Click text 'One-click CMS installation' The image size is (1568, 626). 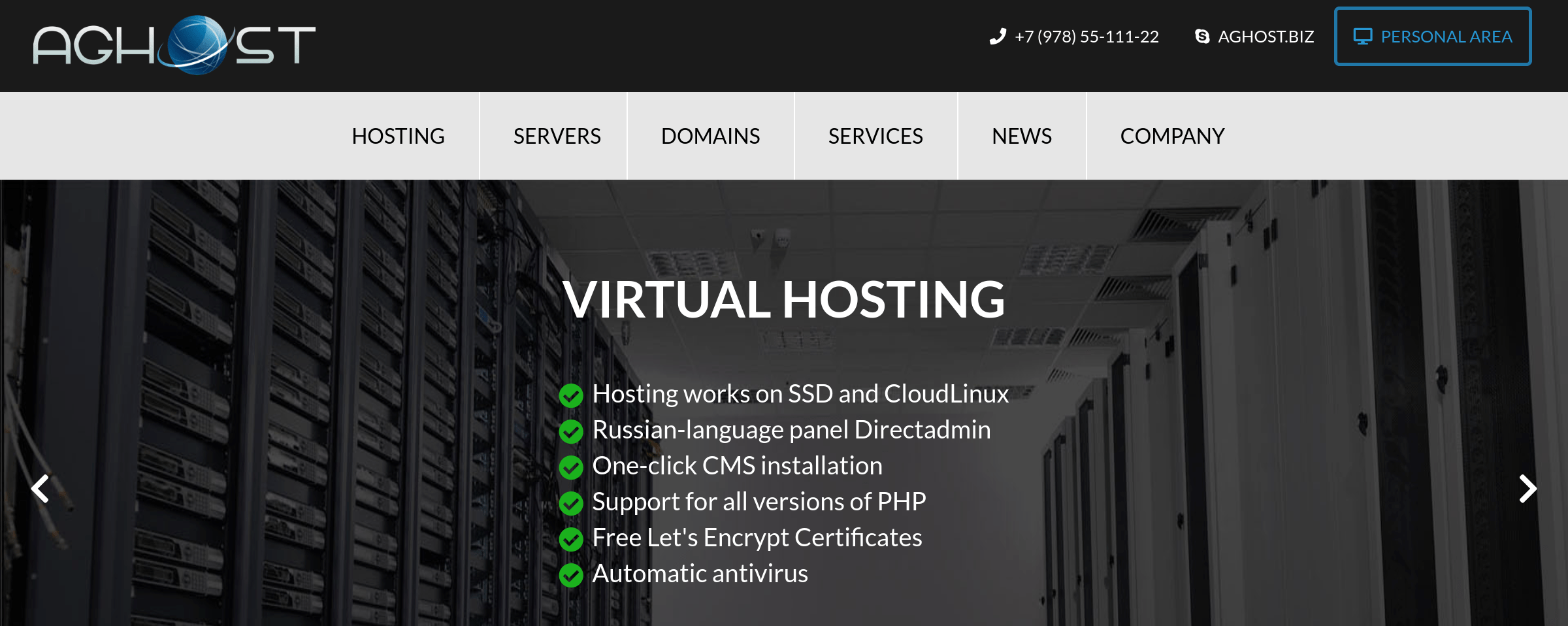point(737,466)
